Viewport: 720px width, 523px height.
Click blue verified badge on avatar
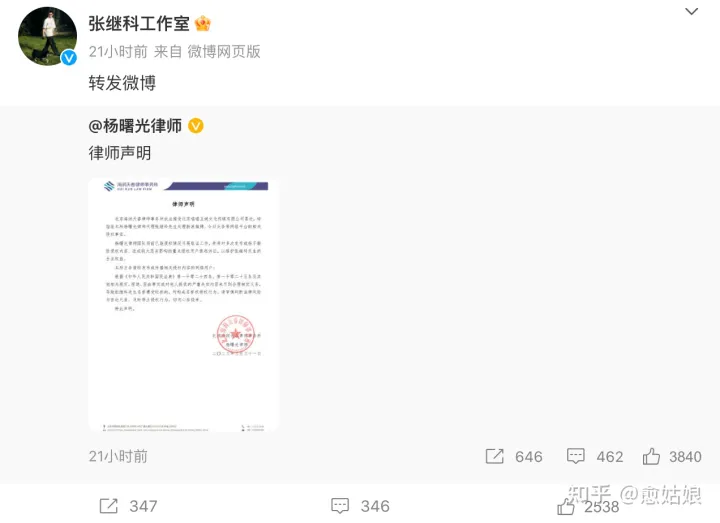coord(69,57)
